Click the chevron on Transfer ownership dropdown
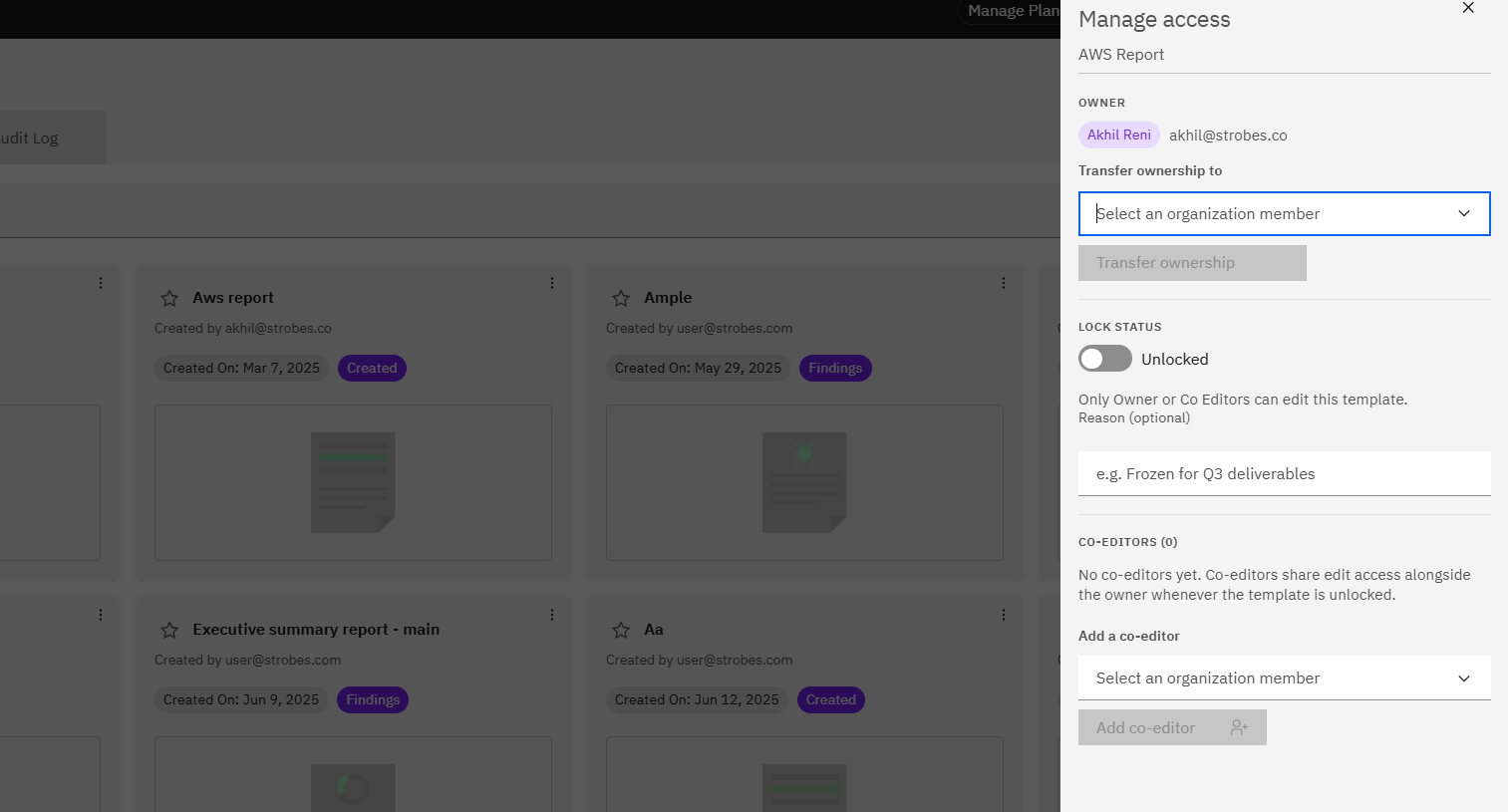Viewport: 1508px width, 812px height. pyautogui.click(x=1464, y=213)
